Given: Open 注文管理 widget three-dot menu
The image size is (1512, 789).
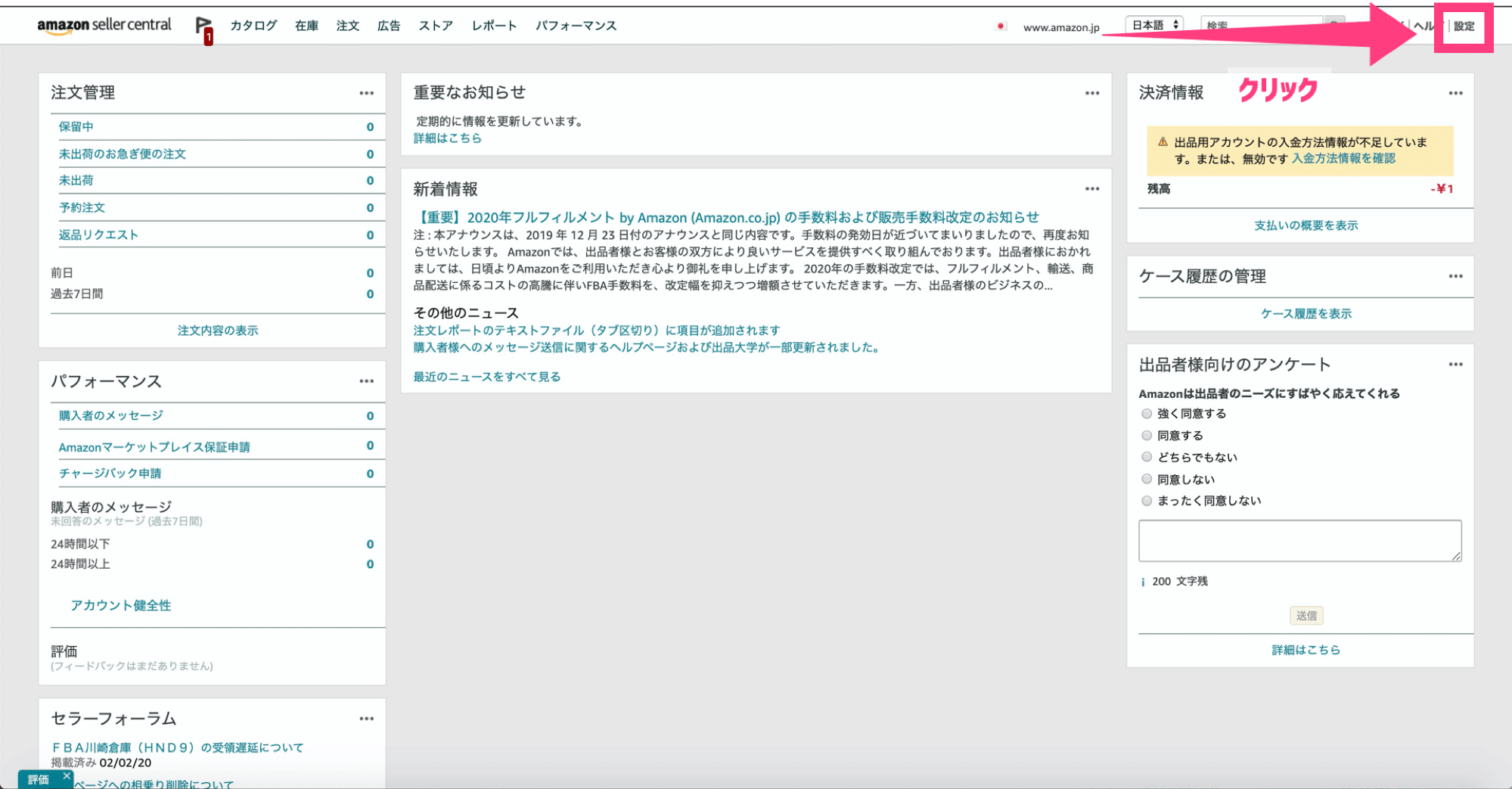Looking at the screenshot, I should [x=367, y=93].
